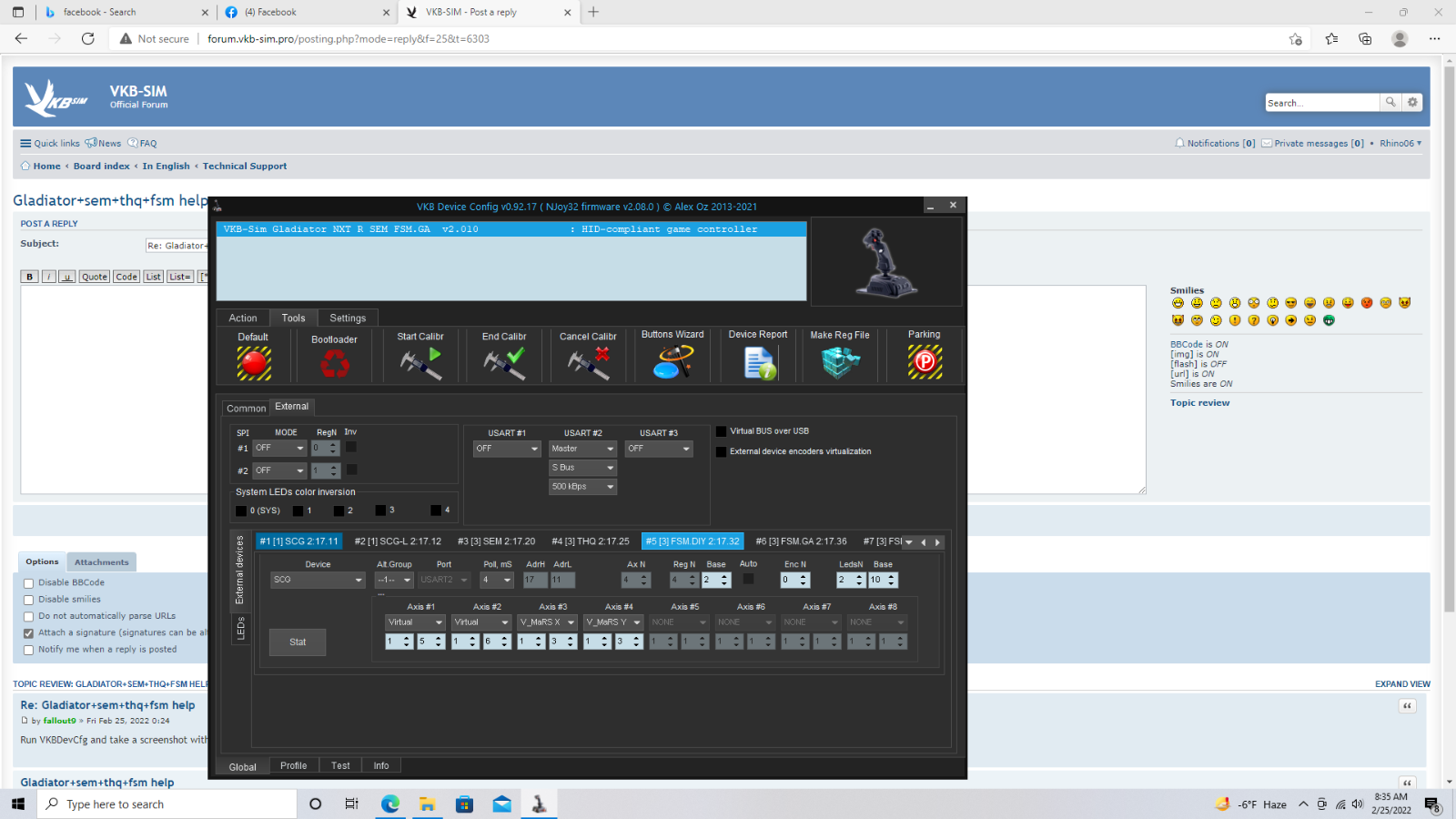The image size is (1456, 819).
Task: Activate the Parking function icon
Action: coord(925,362)
